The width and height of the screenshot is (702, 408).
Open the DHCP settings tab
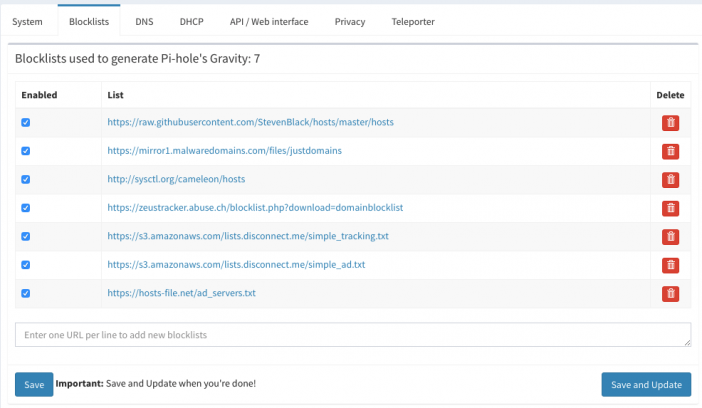[192, 21]
